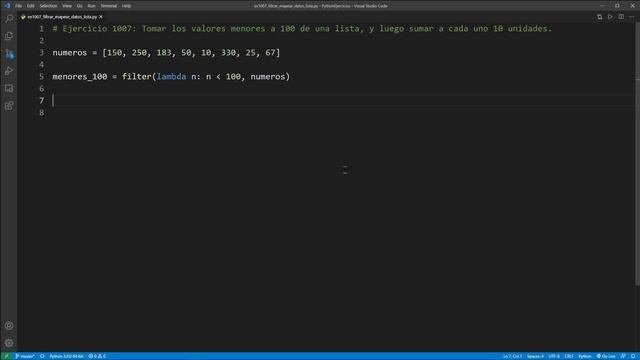Open the errors and warnings count

click(97, 356)
